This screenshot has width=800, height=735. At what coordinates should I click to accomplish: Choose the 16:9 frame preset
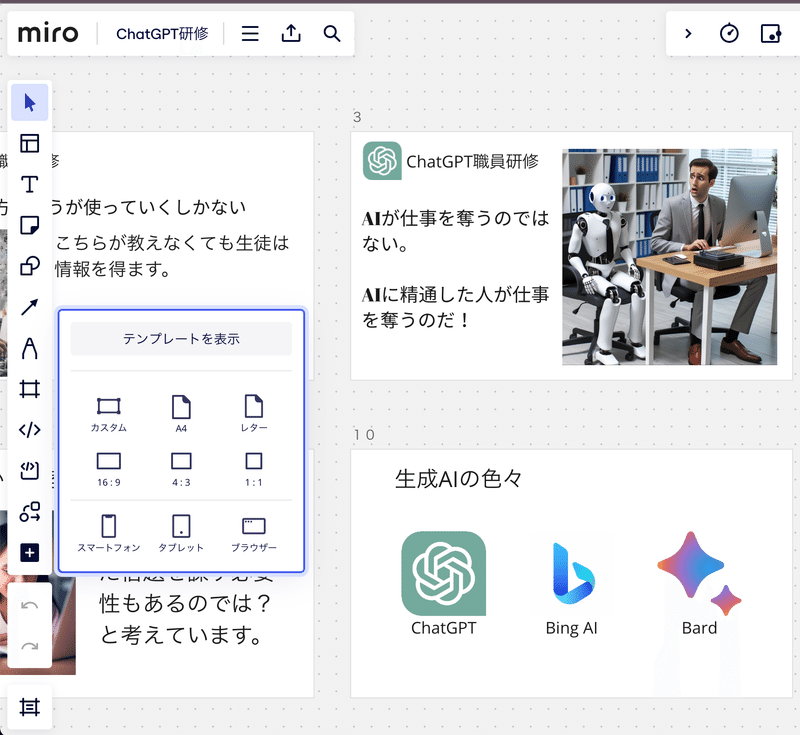[x=109, y=469]
